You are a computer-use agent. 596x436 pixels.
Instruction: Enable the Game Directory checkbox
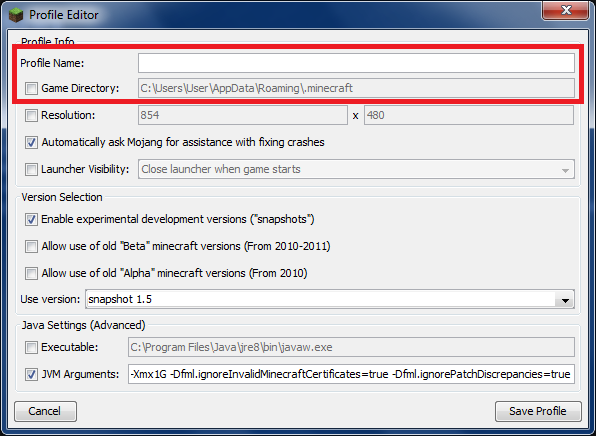pyautogui.click(x=31, y=89)
